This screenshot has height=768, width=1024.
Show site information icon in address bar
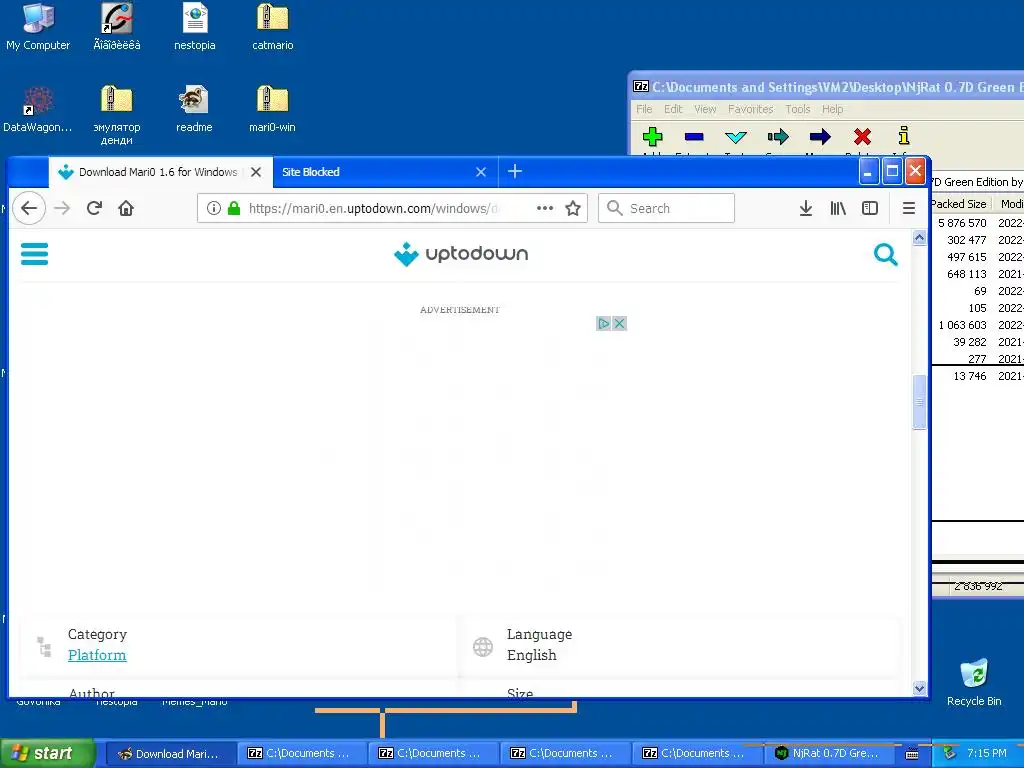(x=214, y=208)
